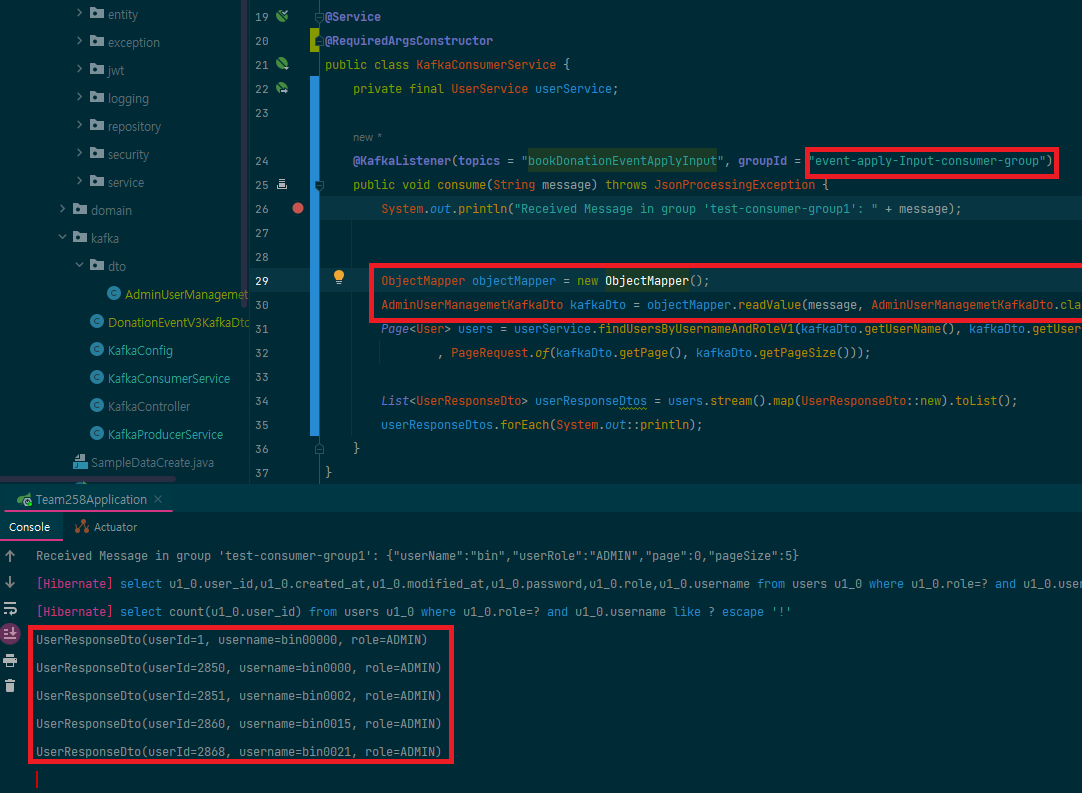Image resolution: width=1082 pixels, height=793 pixels.
Task: Click the print console icon
Action: pos(10,660)
